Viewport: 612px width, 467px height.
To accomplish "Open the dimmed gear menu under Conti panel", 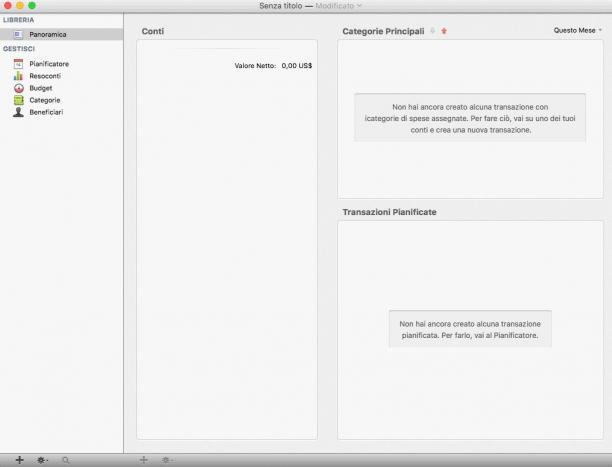I will click(x=167, y=460).
